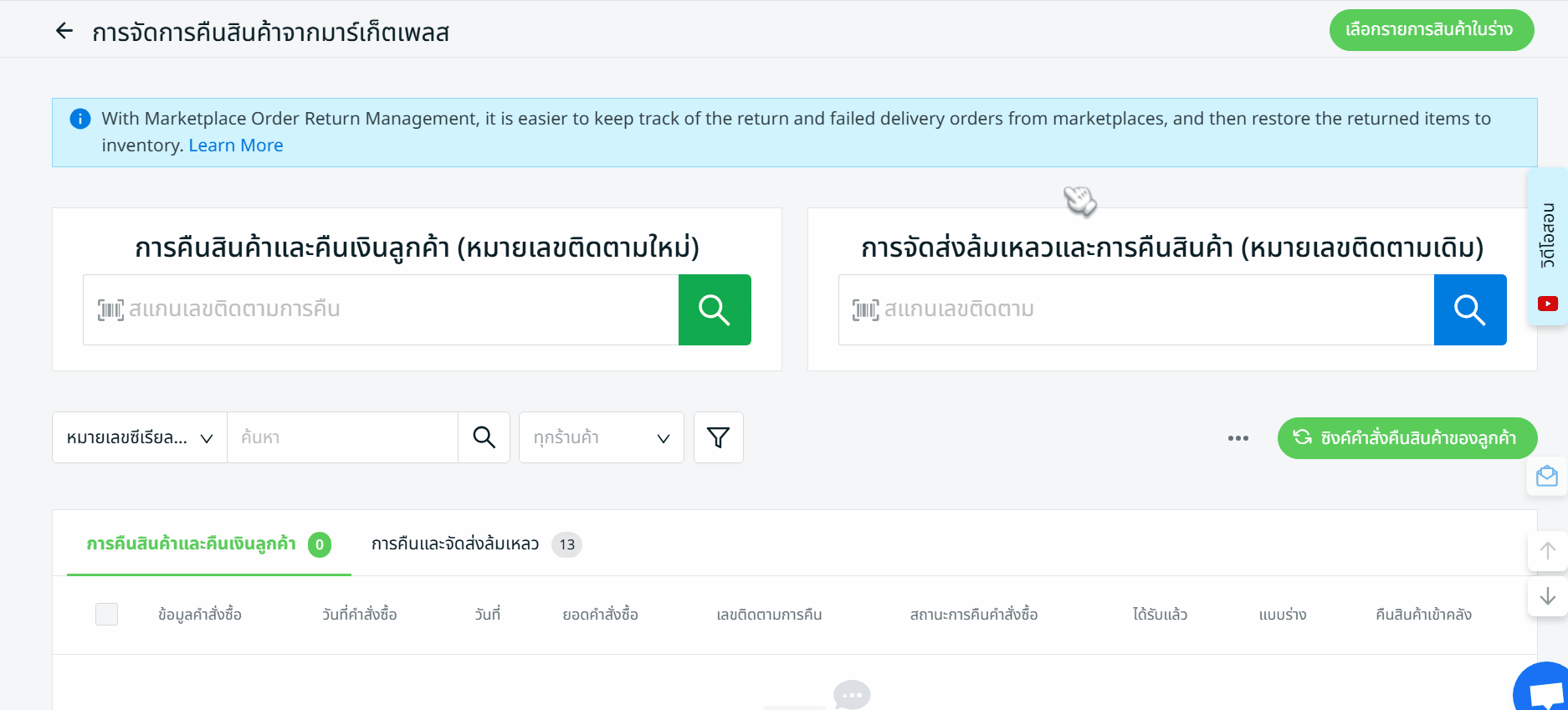Open the Learn More link

(x=236, y=146)
